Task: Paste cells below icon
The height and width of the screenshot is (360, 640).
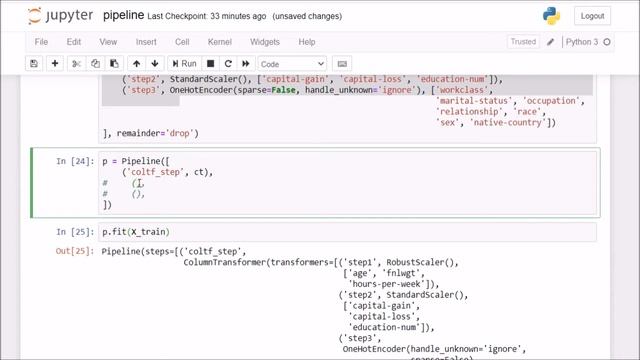Action: pos(114,64)
